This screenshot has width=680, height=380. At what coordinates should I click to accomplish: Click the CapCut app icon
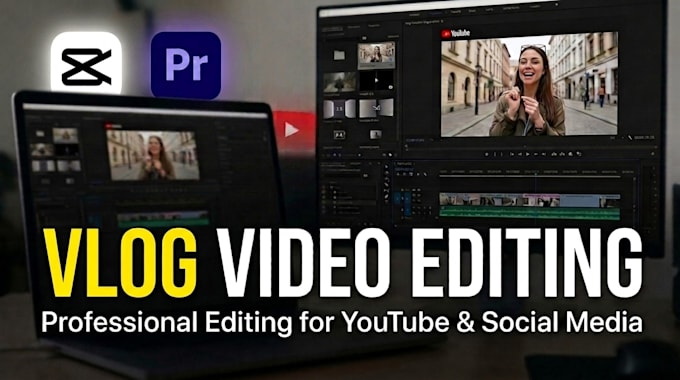[86, 62]
